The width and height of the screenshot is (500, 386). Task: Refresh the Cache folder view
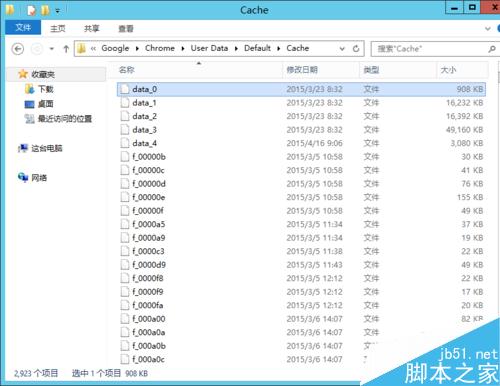[356, 49]
